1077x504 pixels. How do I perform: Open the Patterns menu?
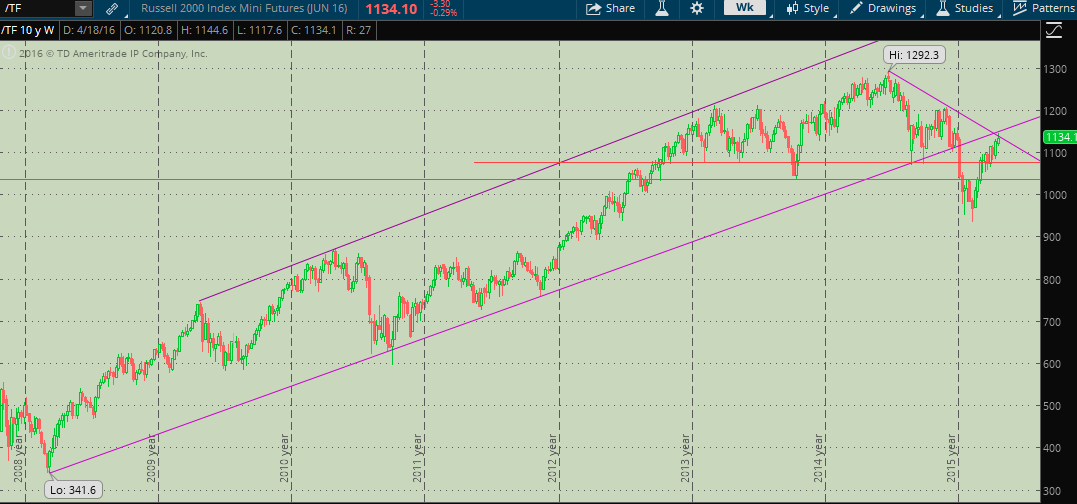point(1044,8)
